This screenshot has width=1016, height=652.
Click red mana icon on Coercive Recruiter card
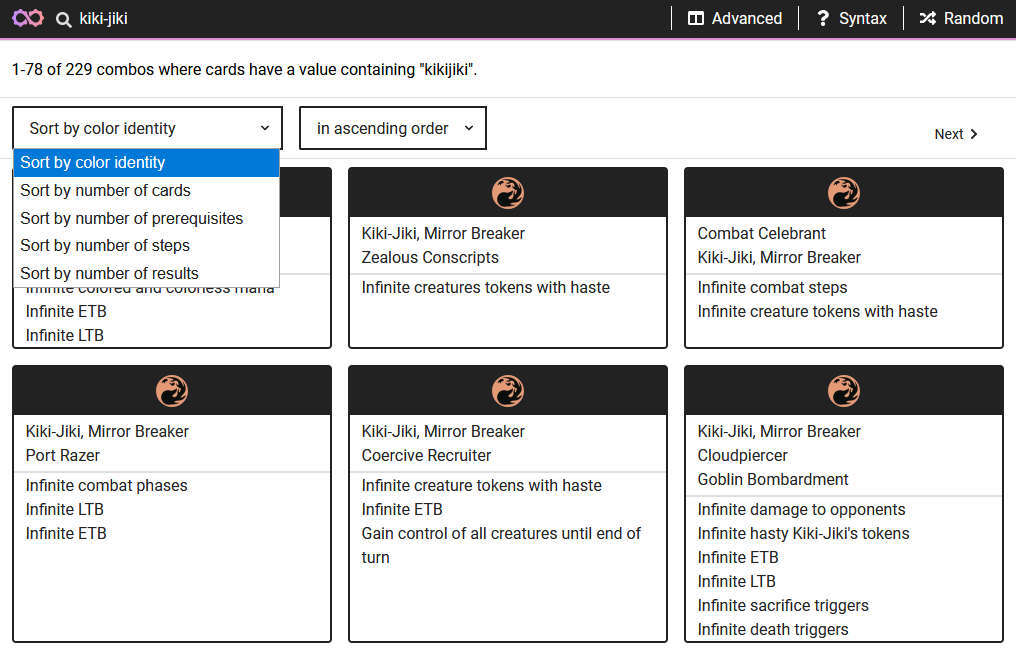[x=507, y=390]
